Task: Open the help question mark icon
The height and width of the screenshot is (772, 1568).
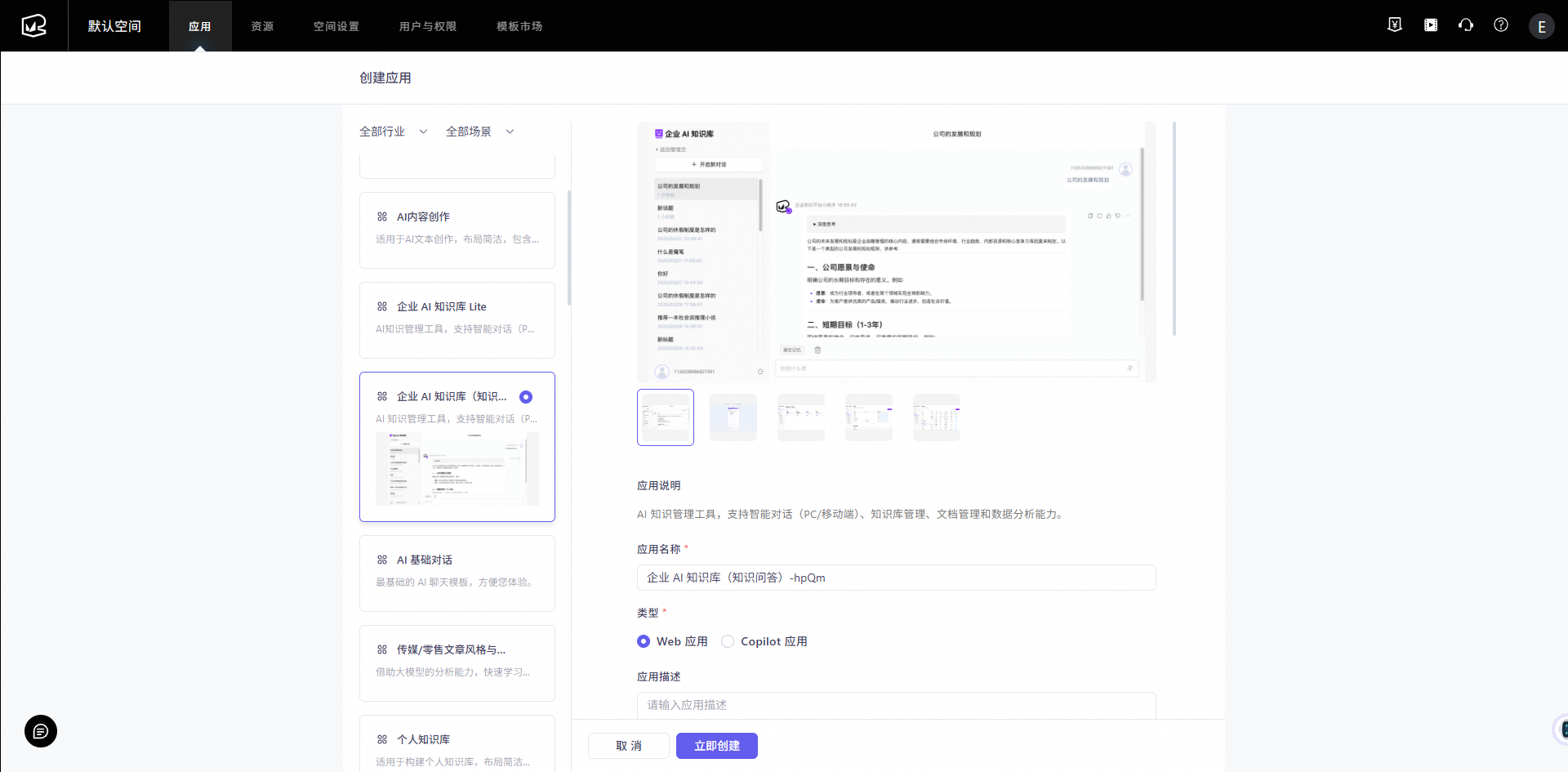Action: pos(1501,25)
